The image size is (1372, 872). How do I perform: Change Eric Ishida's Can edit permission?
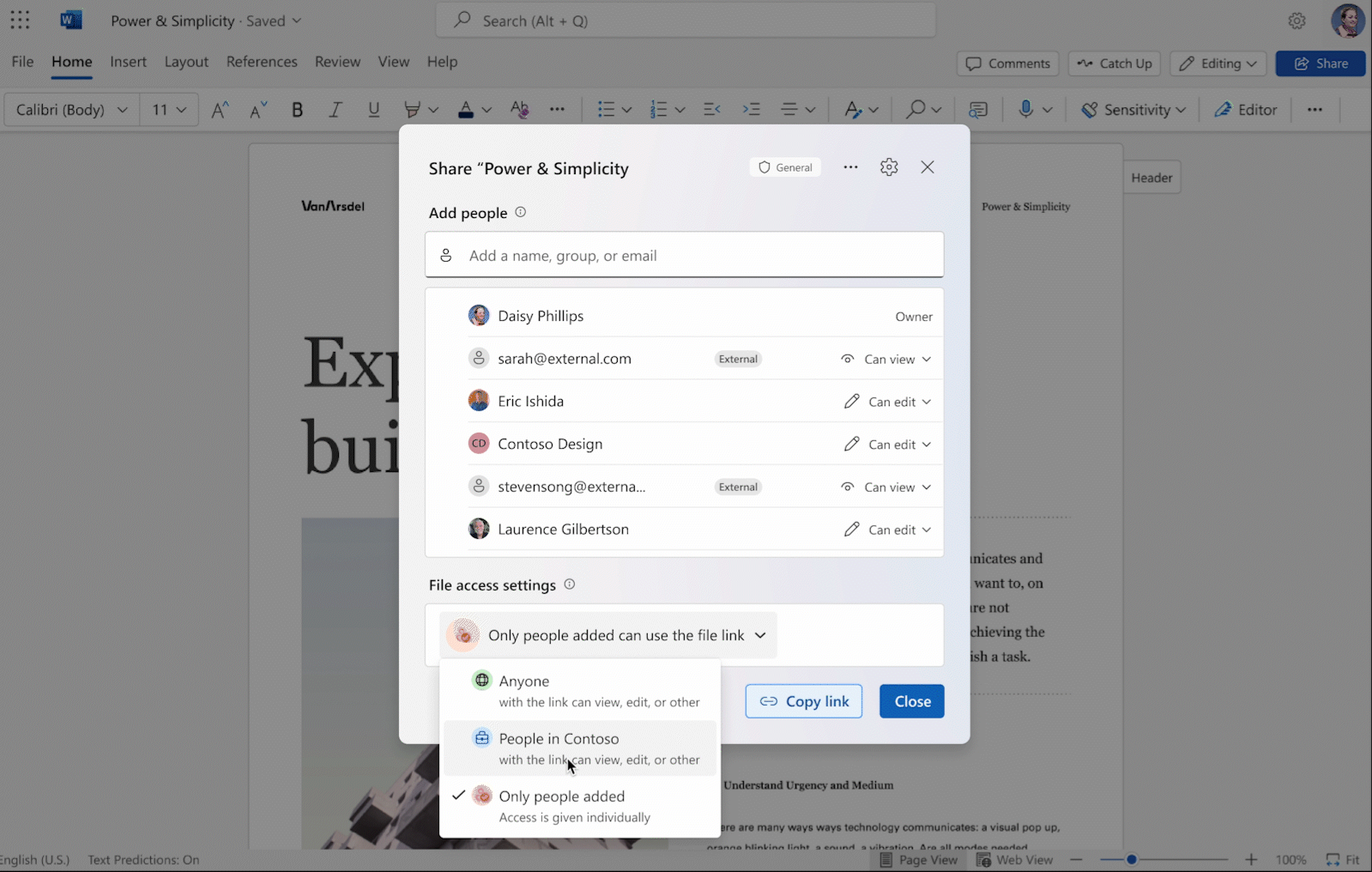click(887, 402)
